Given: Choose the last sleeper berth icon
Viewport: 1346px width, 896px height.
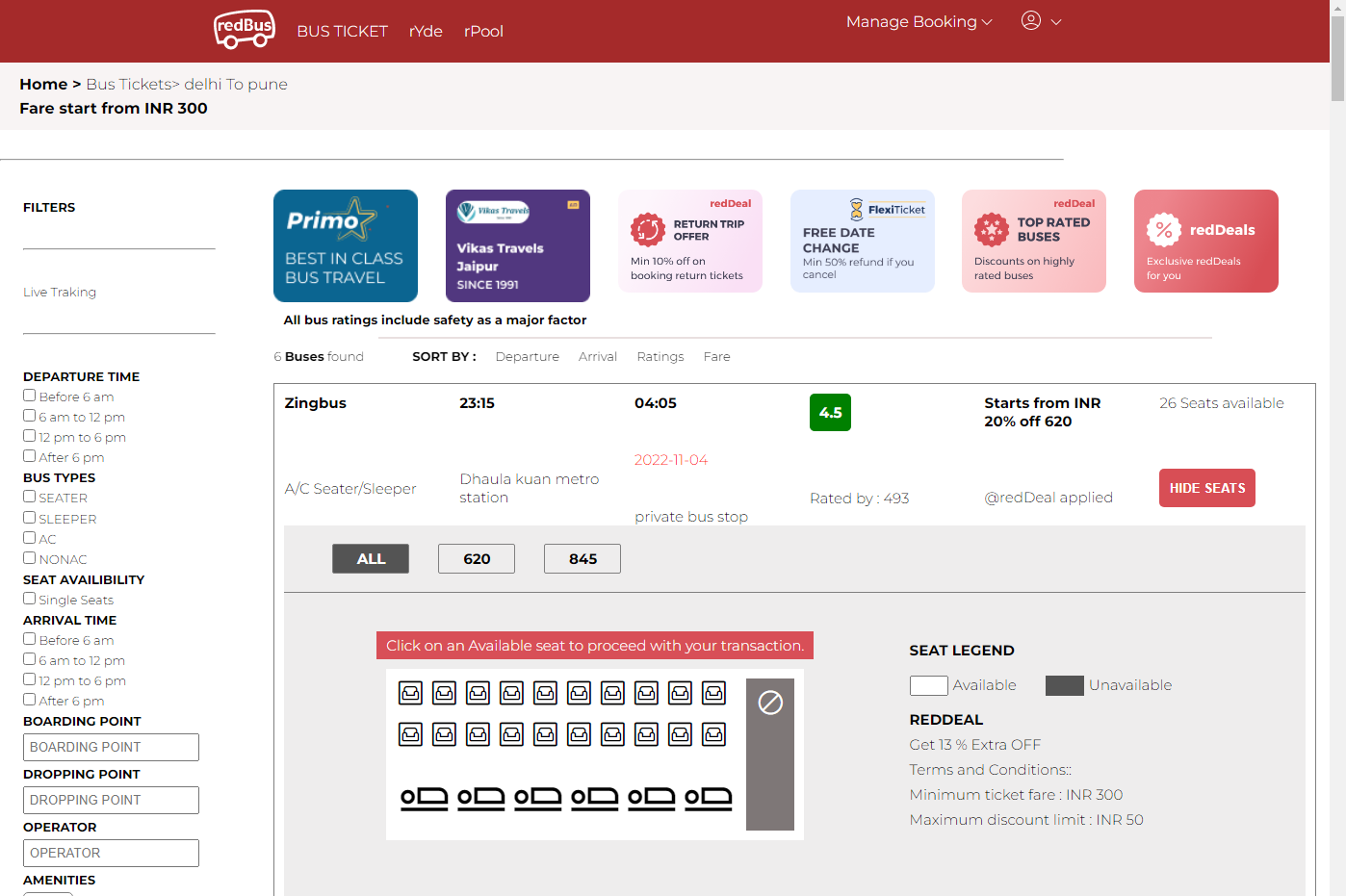Looking at the screenshot, I should pos(708,798).
